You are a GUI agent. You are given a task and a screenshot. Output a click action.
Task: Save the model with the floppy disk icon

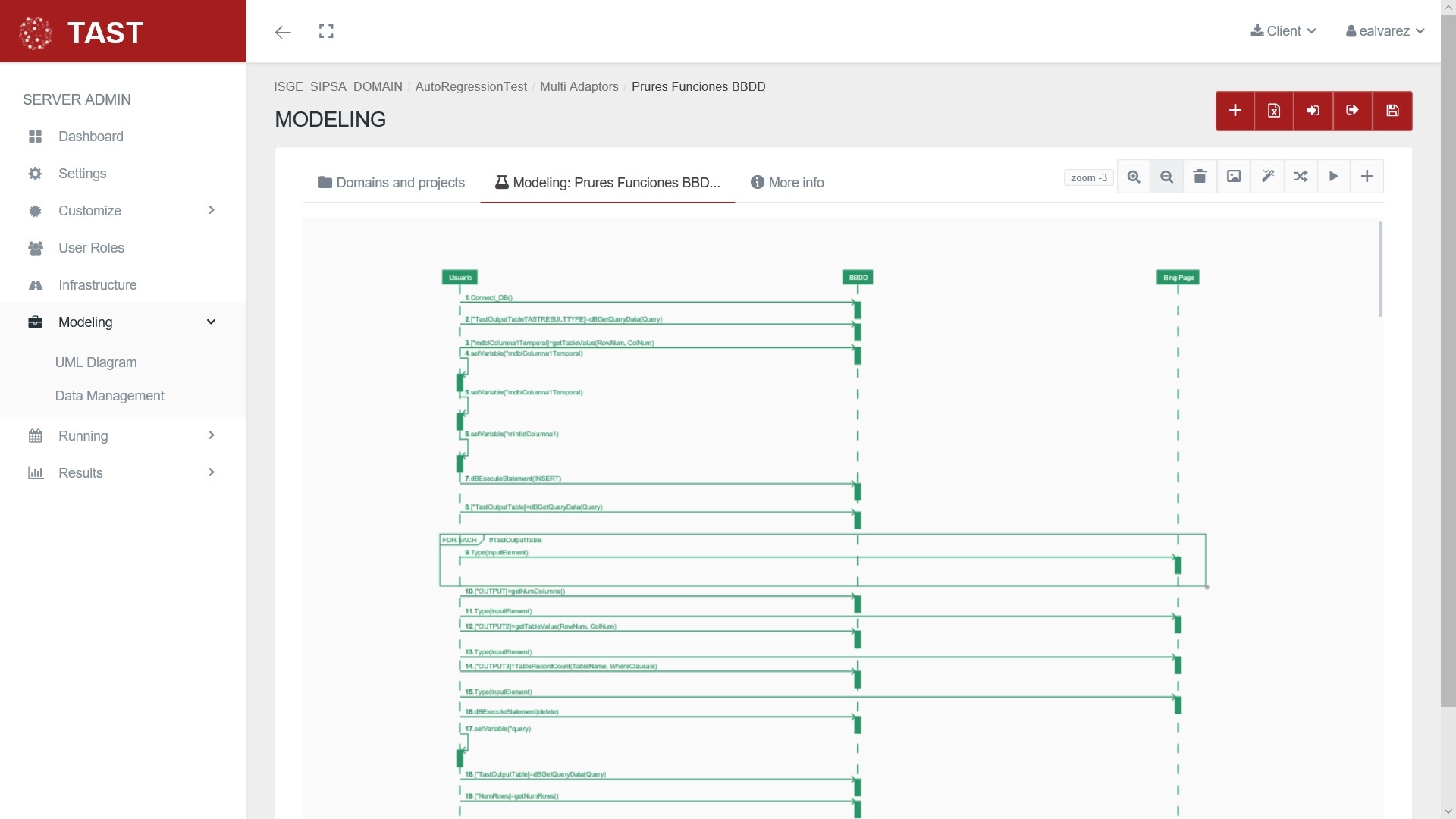(x=1392, y=111)
